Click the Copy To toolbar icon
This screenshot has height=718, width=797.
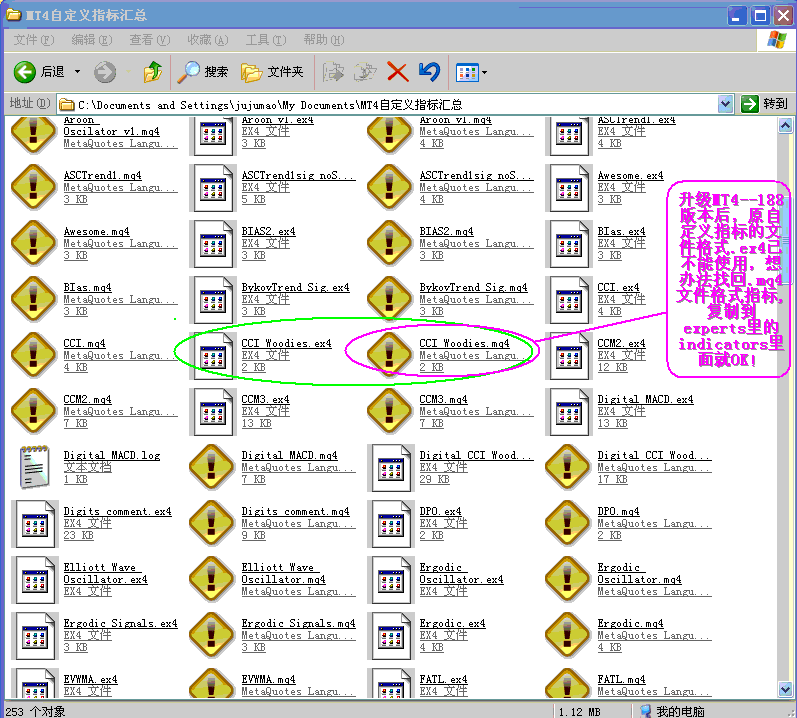tap(365, 72)
